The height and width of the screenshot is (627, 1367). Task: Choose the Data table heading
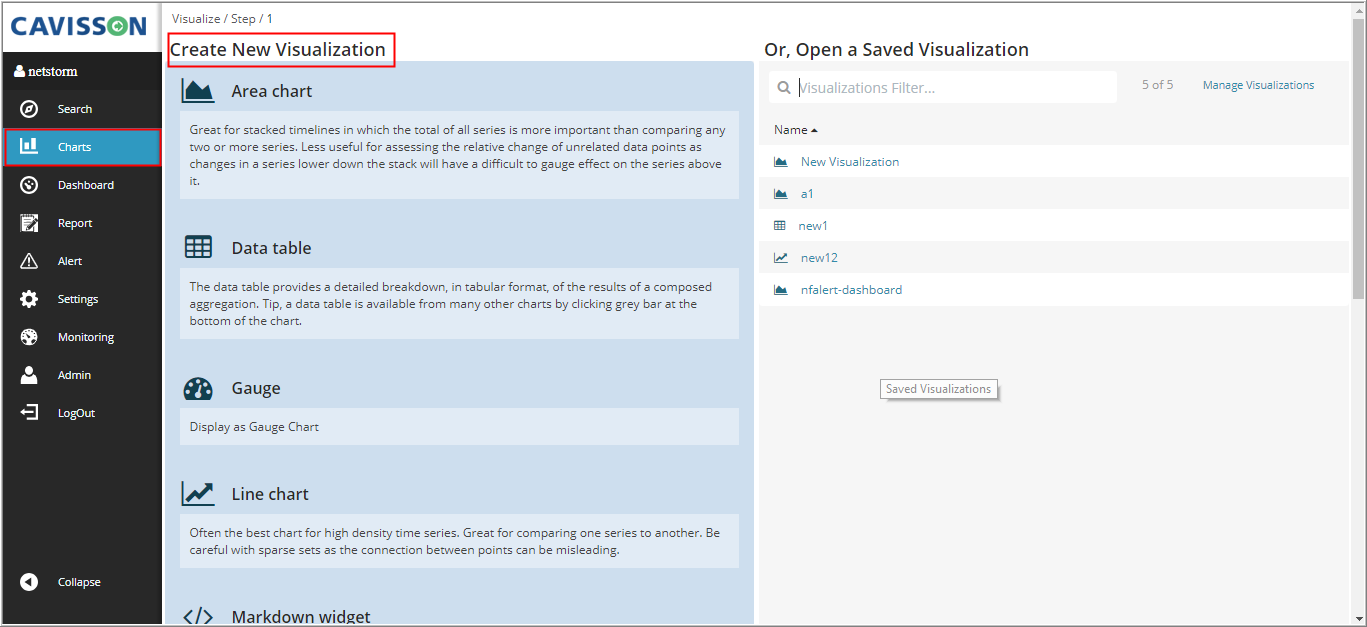(x=271, y=248)
